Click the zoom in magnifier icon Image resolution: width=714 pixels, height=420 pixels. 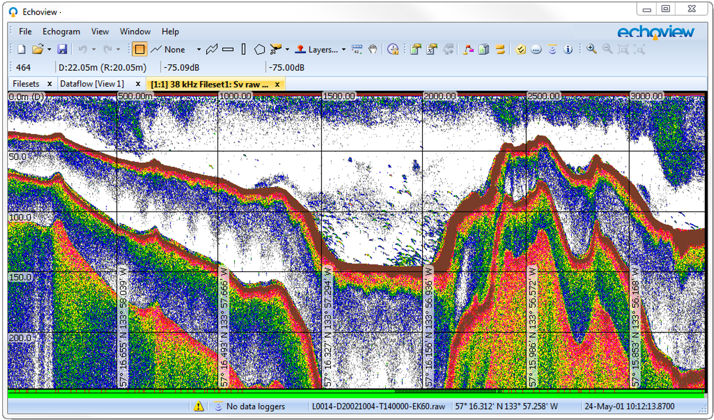592,49
